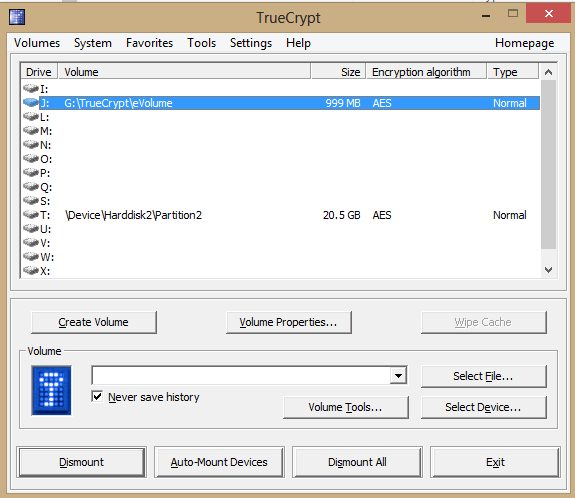Viewport: 575px width, 498px height.
Task: Click the AES value in the T: row
Action: click(x=382, y=215)
